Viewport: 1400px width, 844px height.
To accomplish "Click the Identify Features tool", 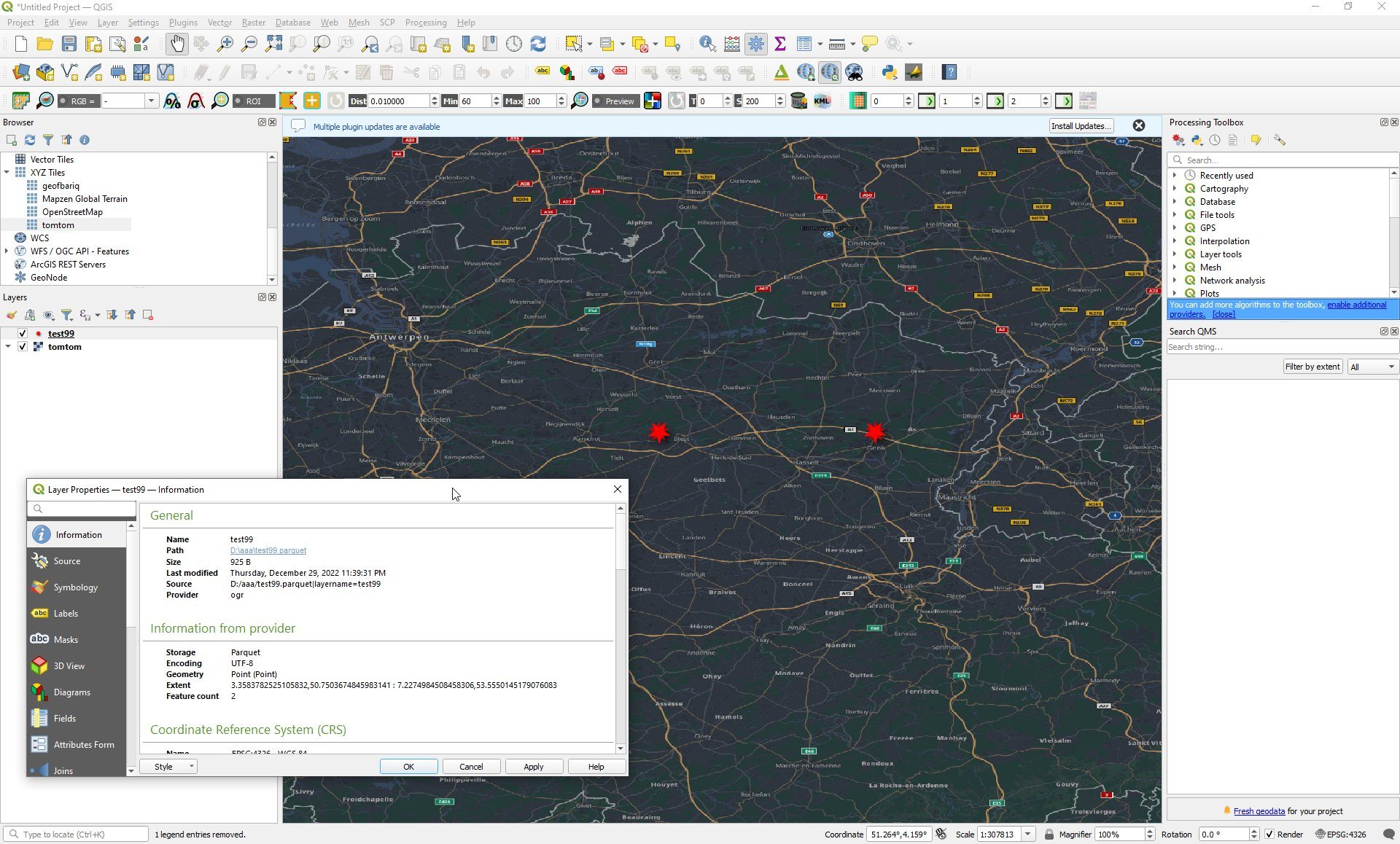I will click(707, 44).
